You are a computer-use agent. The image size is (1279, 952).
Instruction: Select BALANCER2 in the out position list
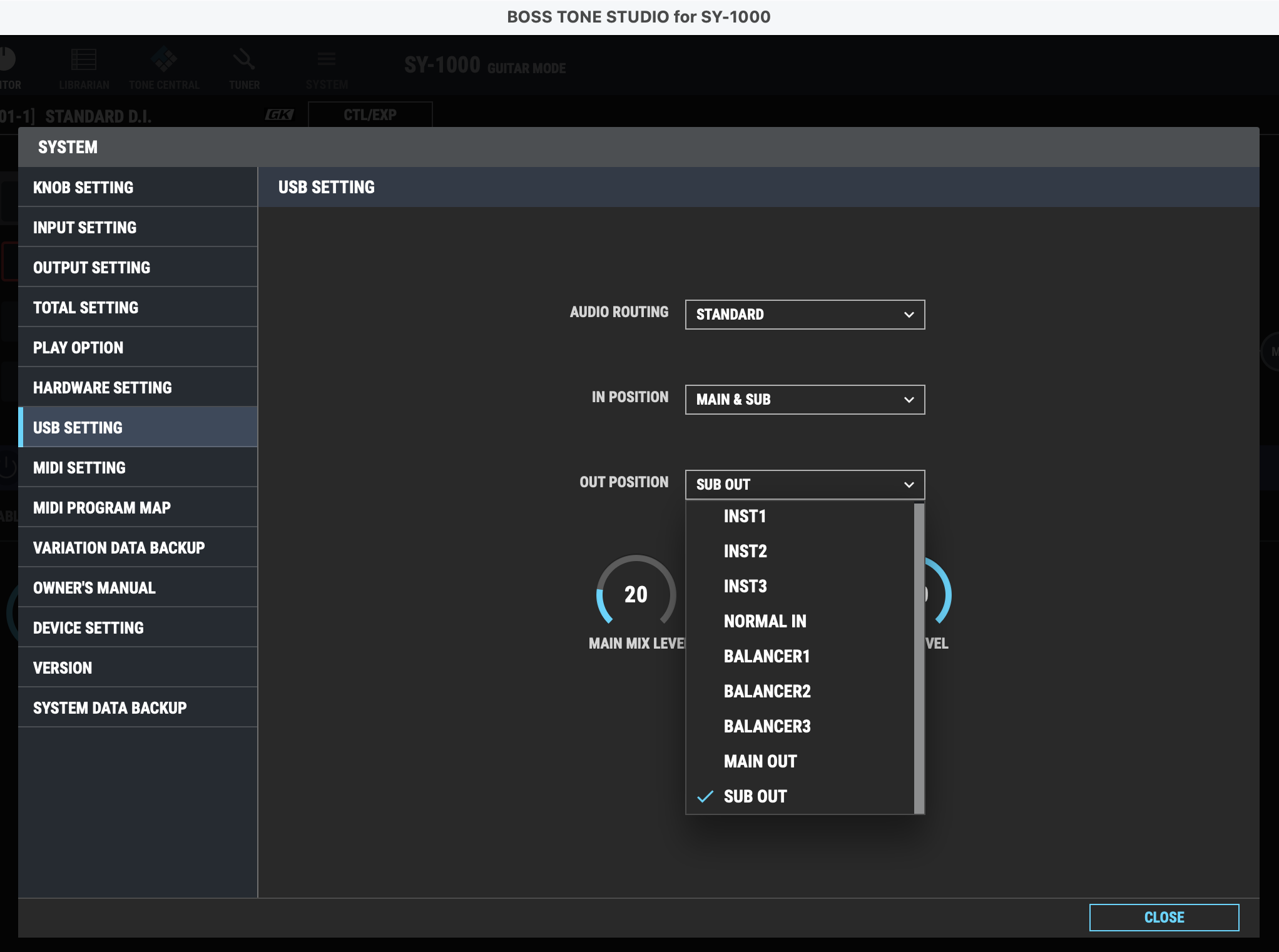coord(767,691)
